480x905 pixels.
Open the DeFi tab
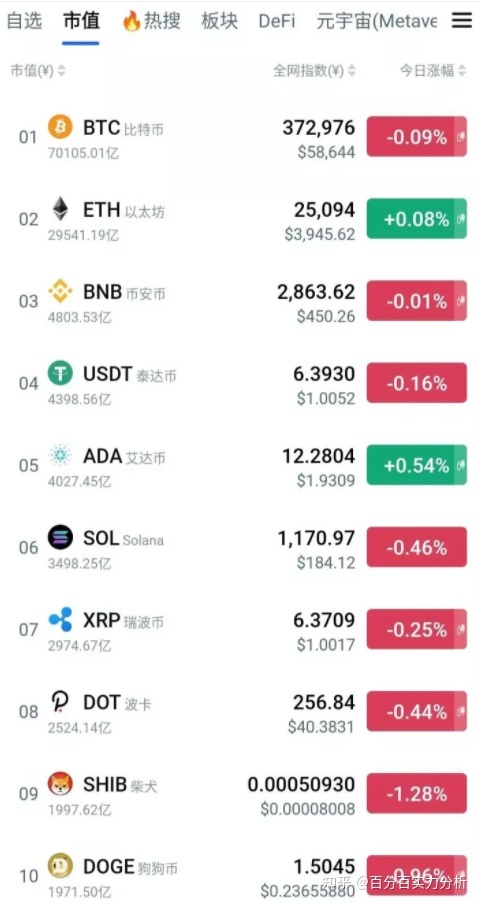(277, 21)
